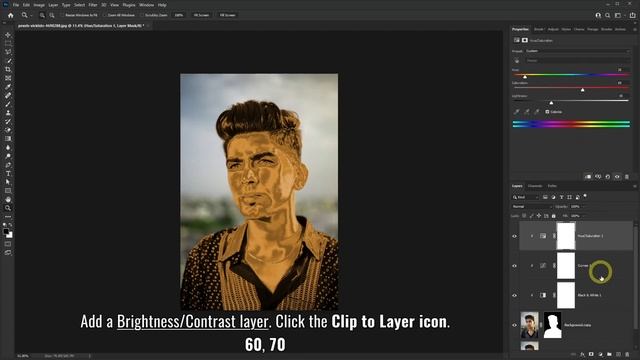Click the create new group folder icon
This screenshot has height=360, width=640.
coord(609,355)
